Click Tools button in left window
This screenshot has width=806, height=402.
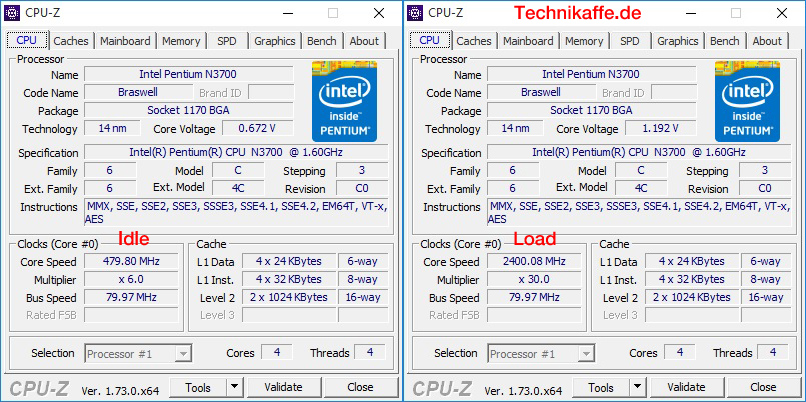(x=198, y=387)
